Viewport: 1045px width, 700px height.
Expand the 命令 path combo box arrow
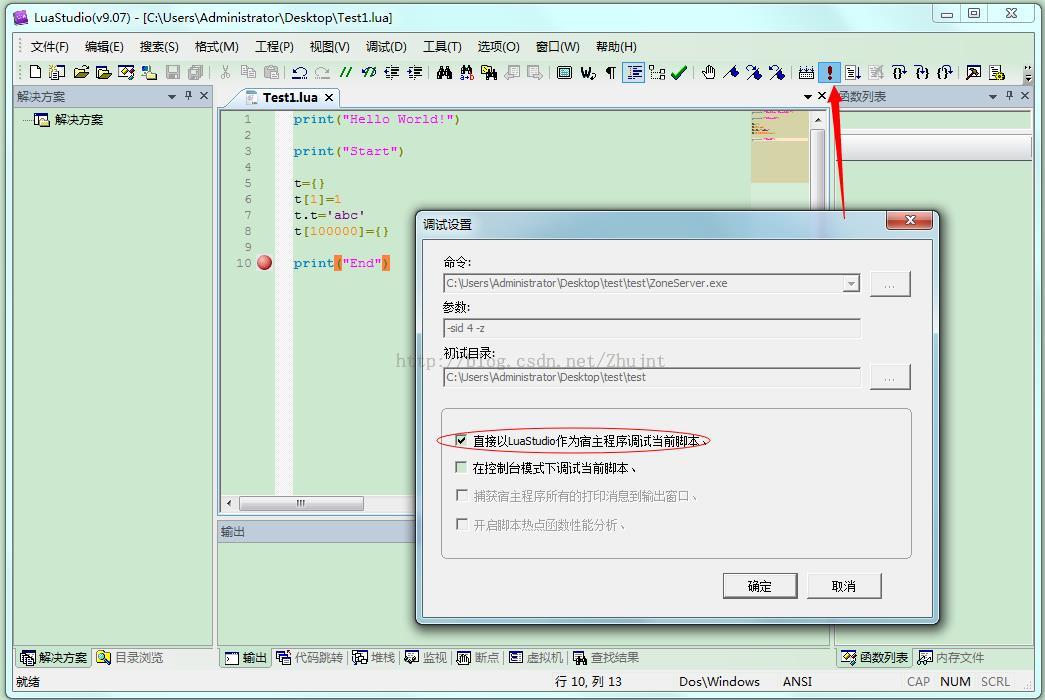(x=851, y=283)
